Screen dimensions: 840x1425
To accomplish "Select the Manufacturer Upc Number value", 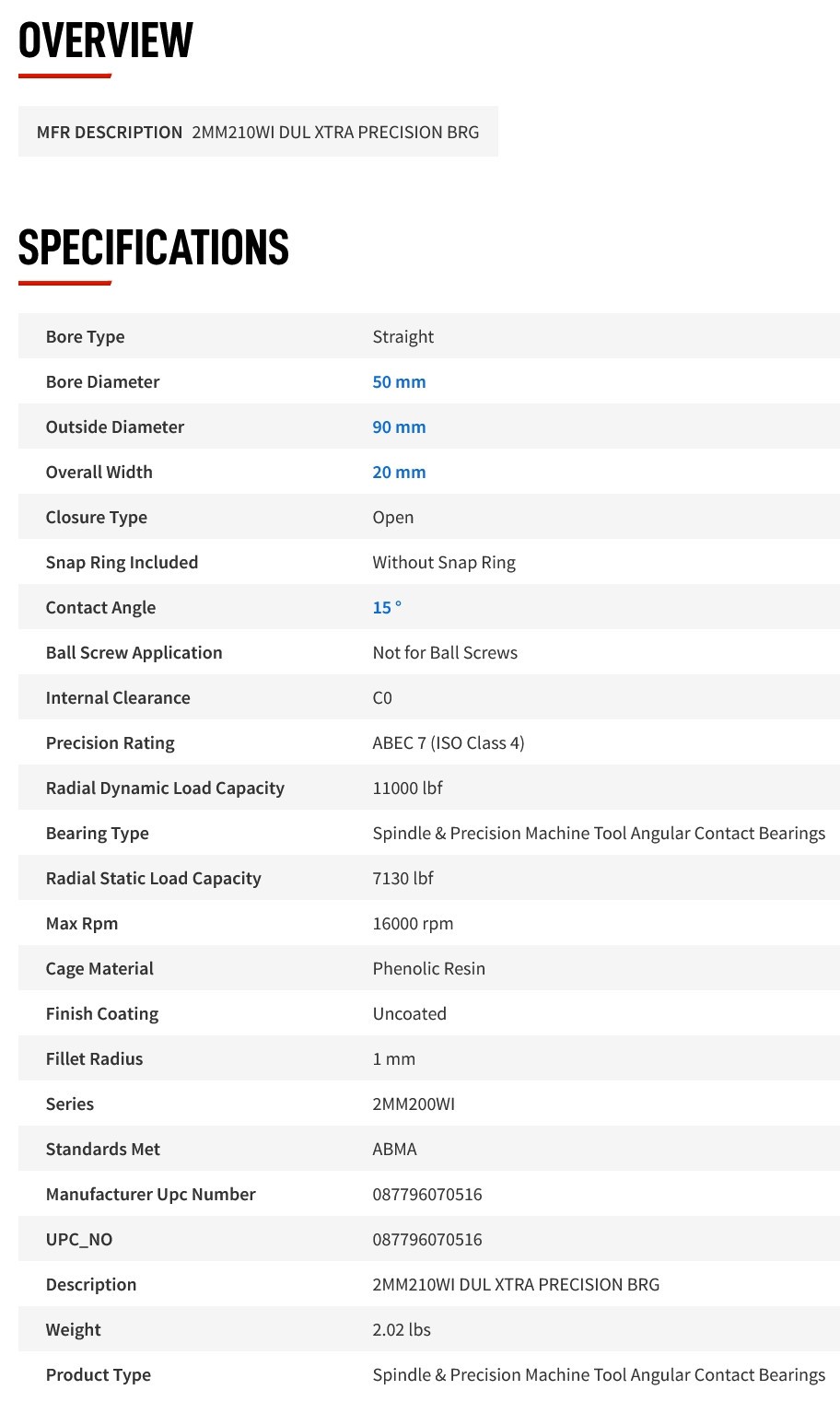I will pos(427,1194).
